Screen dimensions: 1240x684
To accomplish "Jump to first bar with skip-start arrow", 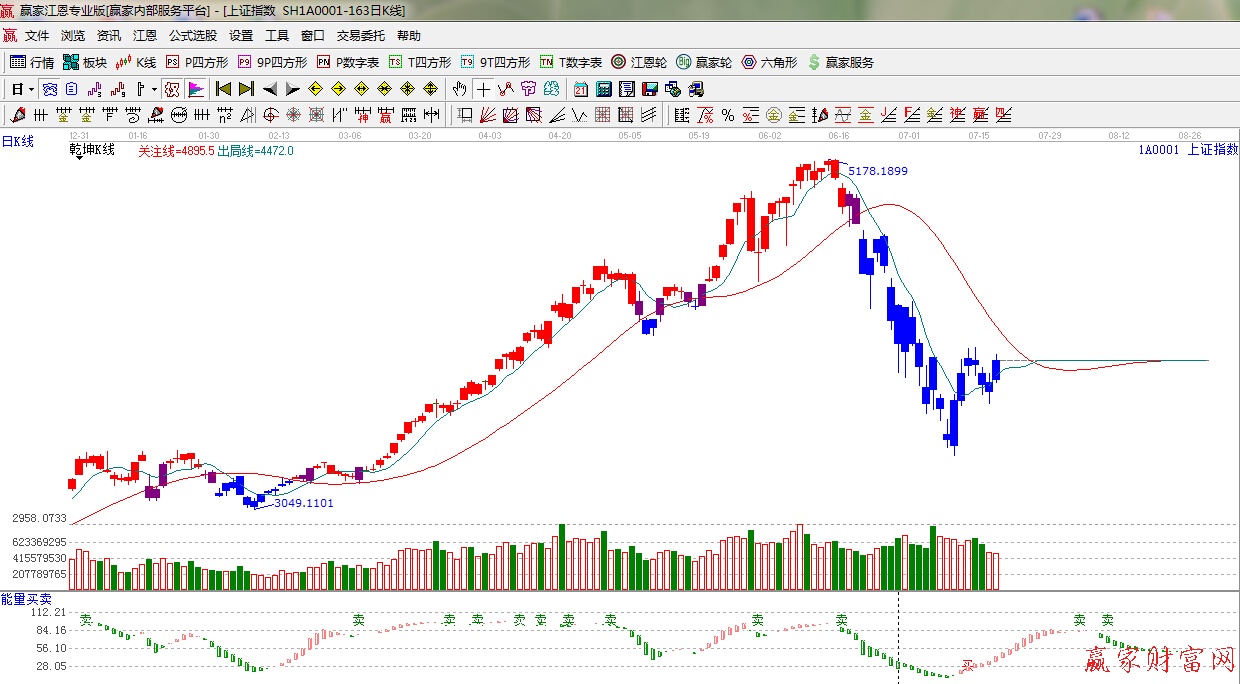I will [x=223, y=89].
